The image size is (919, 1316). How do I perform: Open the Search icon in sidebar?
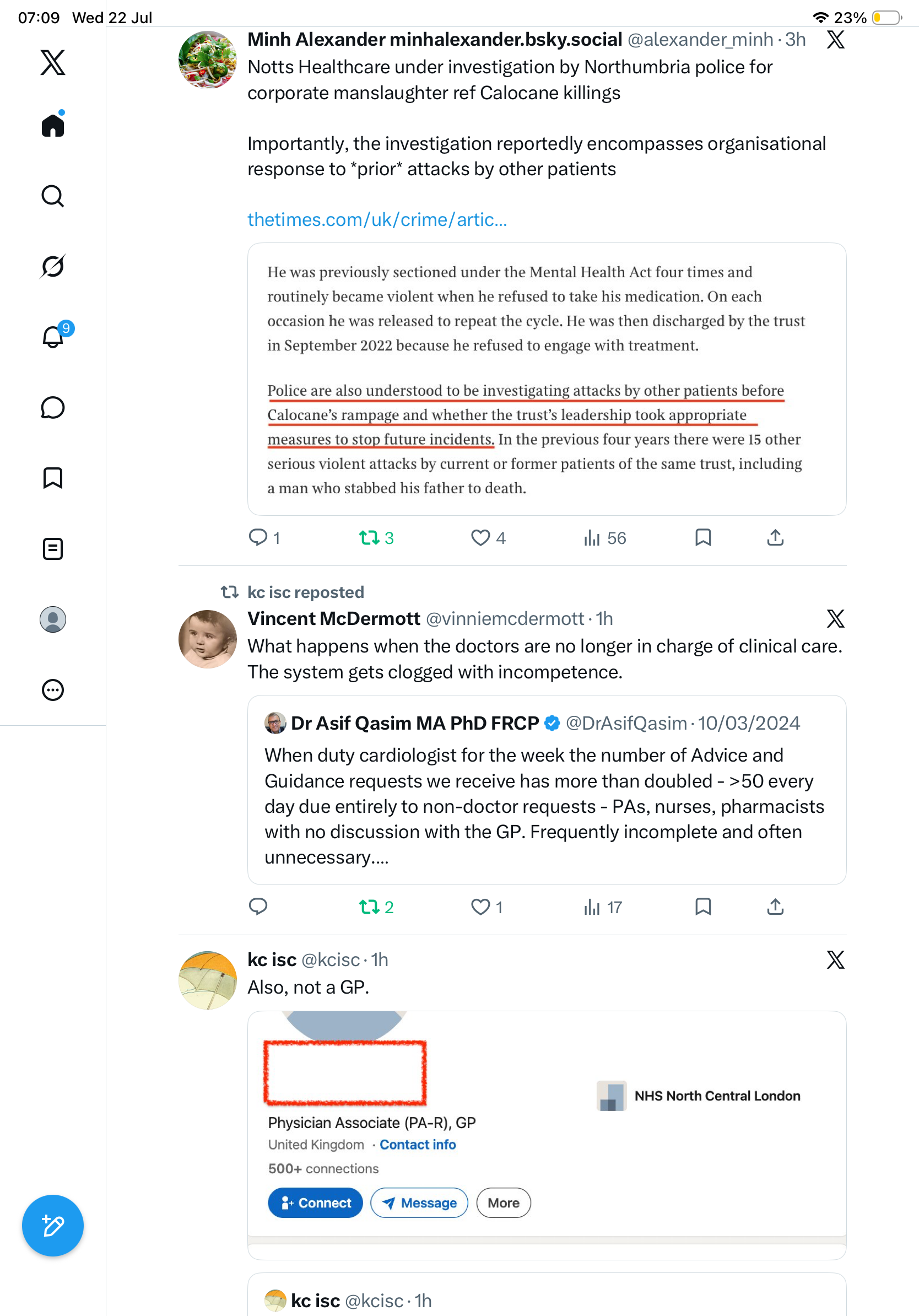[53, 196]
